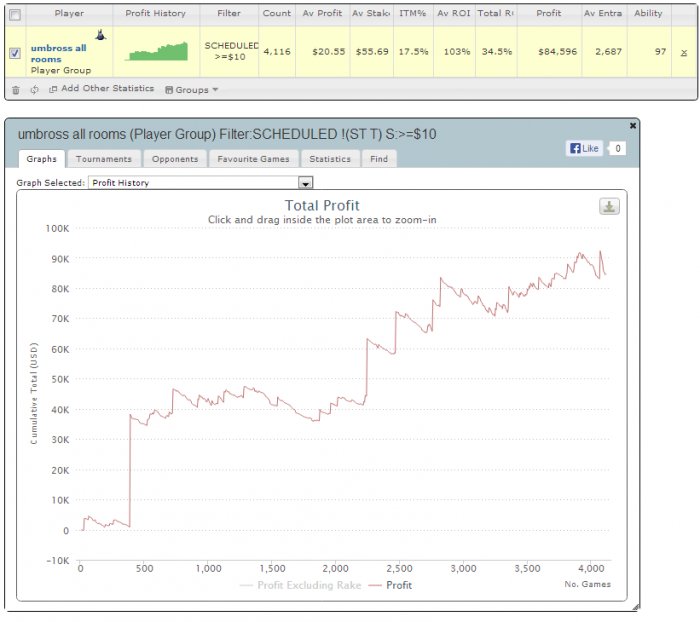Open the Statistics tab
Image resolution: width=700 pixels, height=622 pixels.
(330, 159)
